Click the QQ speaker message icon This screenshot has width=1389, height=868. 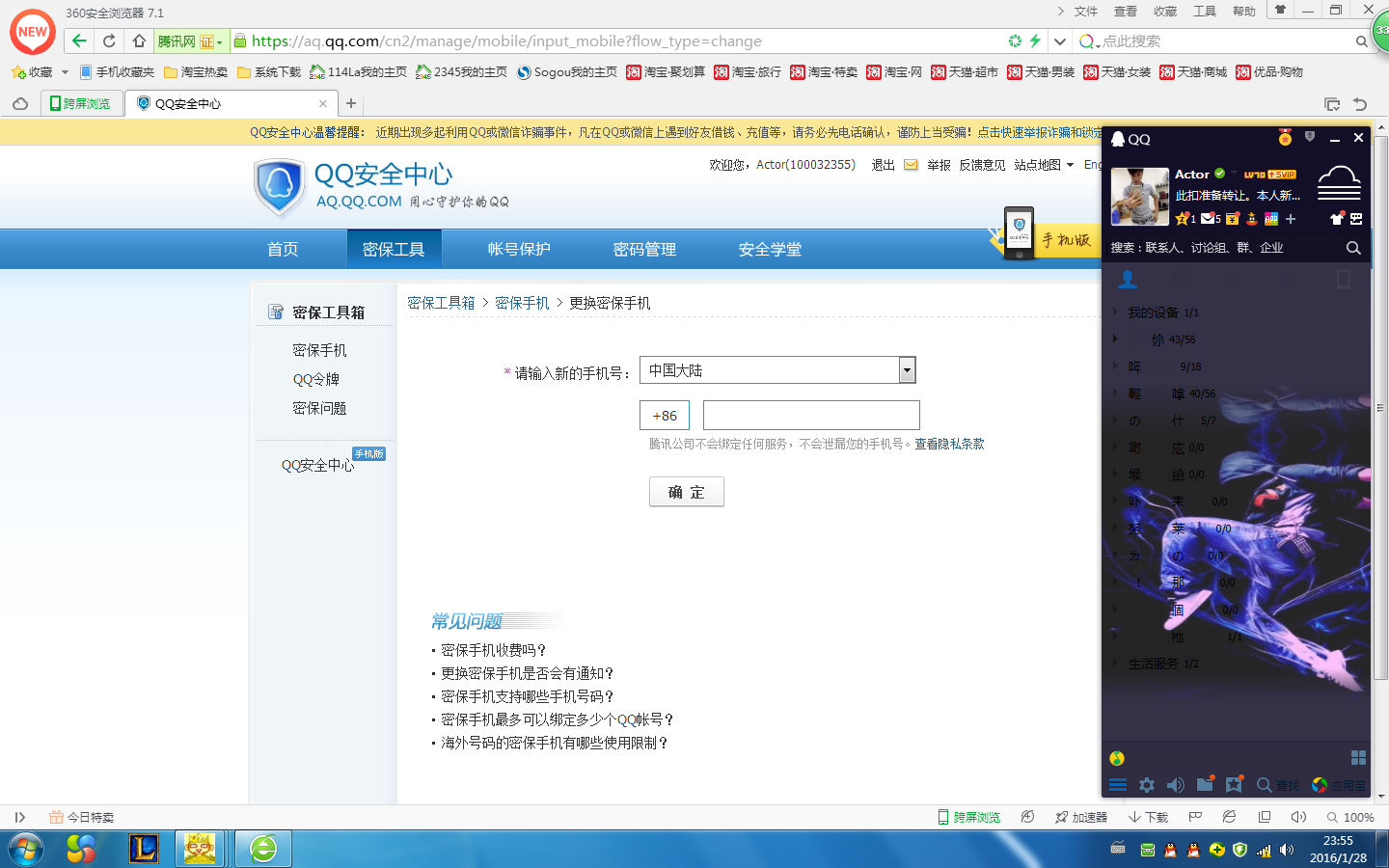tap(1176, 785)
